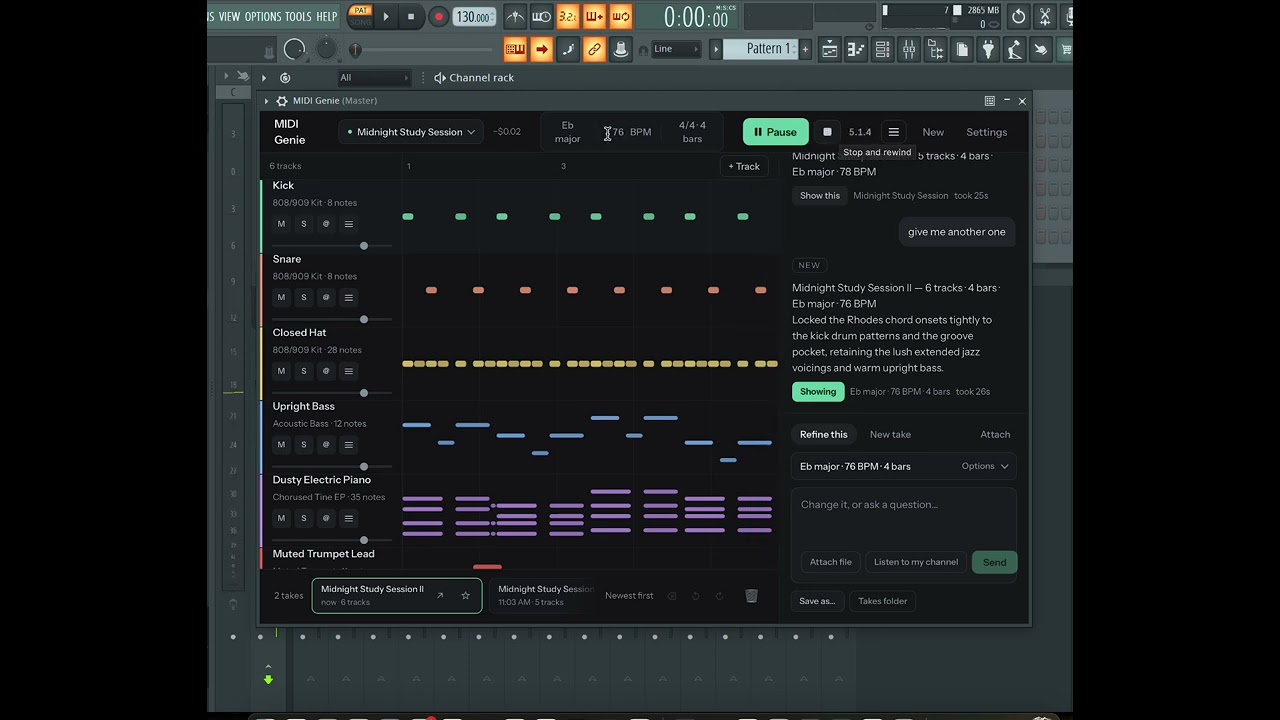Open the Channel rack view icon
Image resolution: width=1280 pixels, height=720 pixels.
(882, 49)
